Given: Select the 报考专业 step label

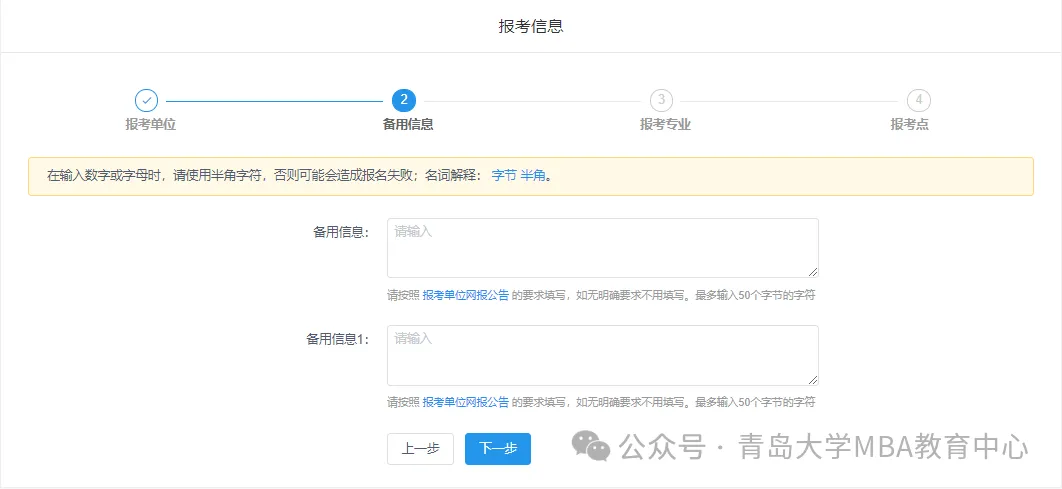Looking at the screenshot, I should [665, 125].
